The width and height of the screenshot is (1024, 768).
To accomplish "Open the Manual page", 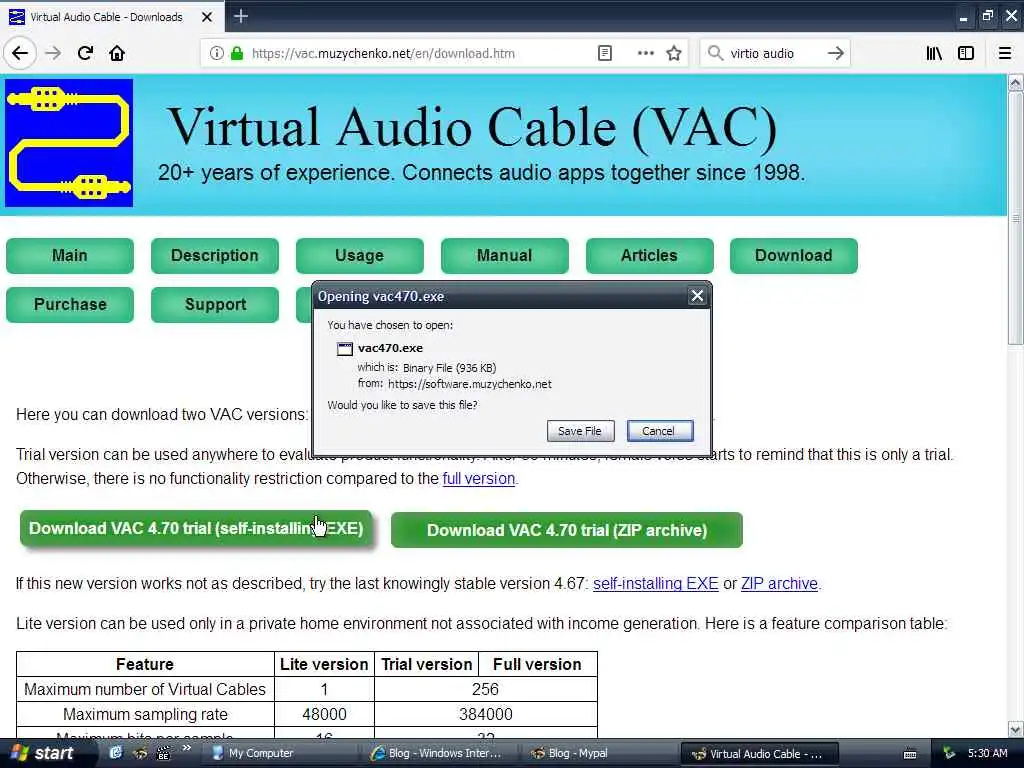I will (x=505, y=255).
